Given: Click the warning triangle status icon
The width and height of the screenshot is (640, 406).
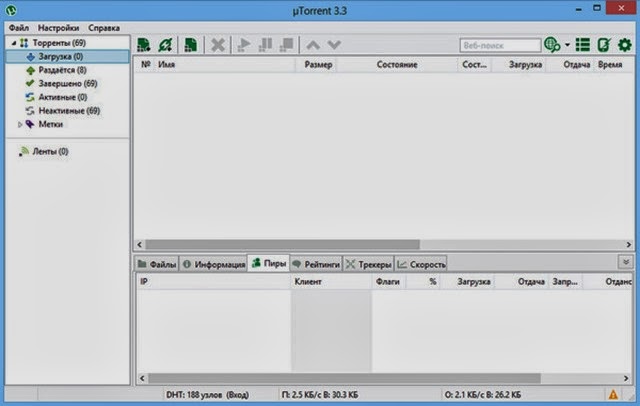Looking at the screenshot, I should point(613,395).
